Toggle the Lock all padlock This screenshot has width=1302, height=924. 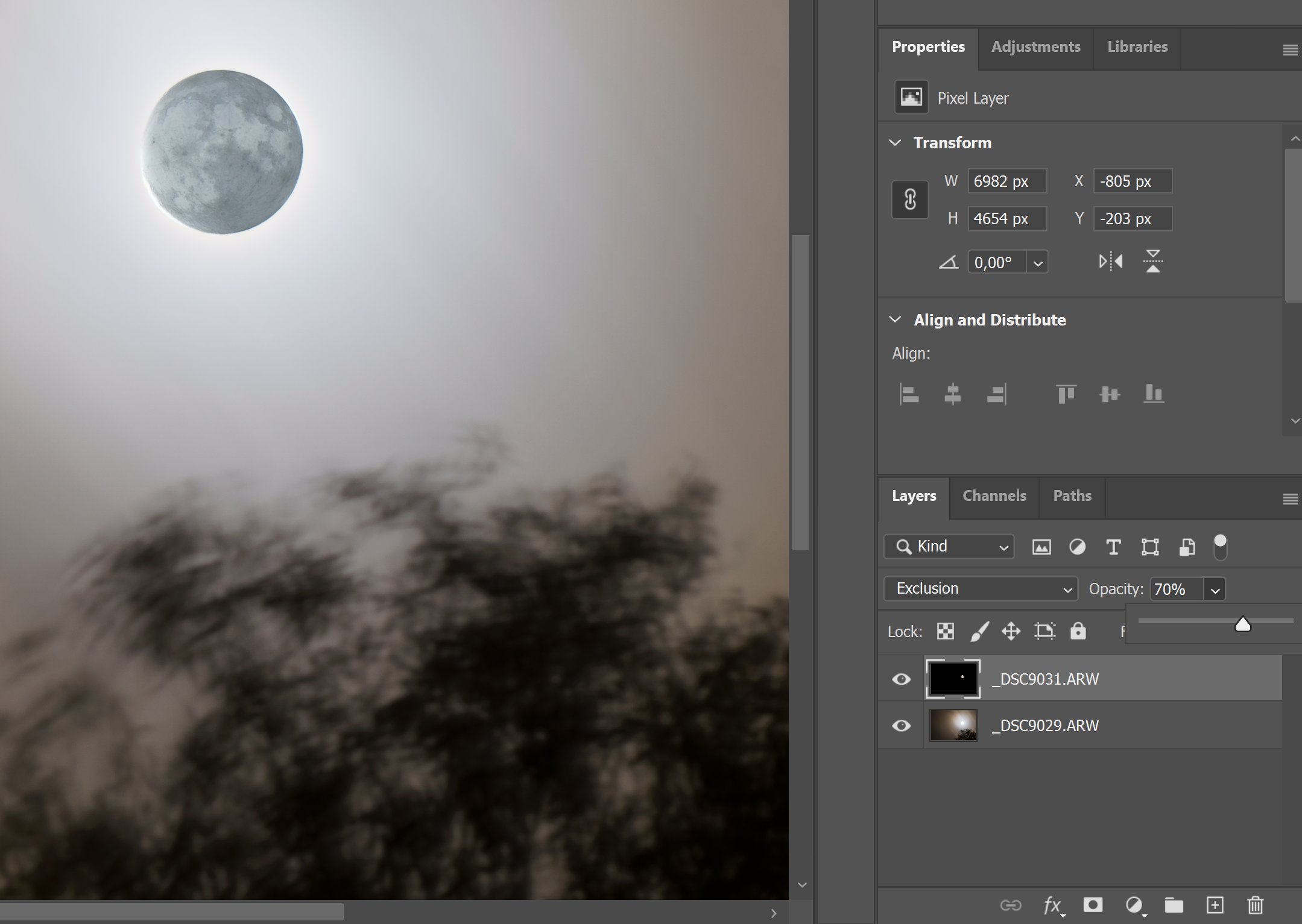[1079, 631]
